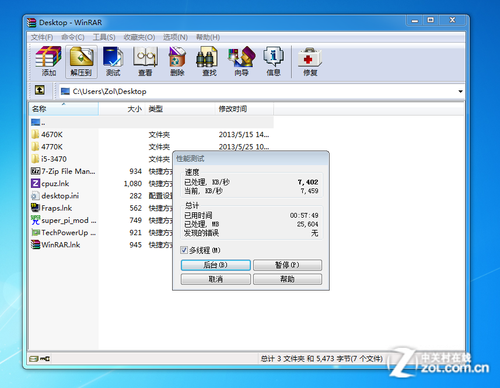Select the WinRAR.lnk file icon
This screenshot has width=500, height=388.
click(x=35, y=245)
